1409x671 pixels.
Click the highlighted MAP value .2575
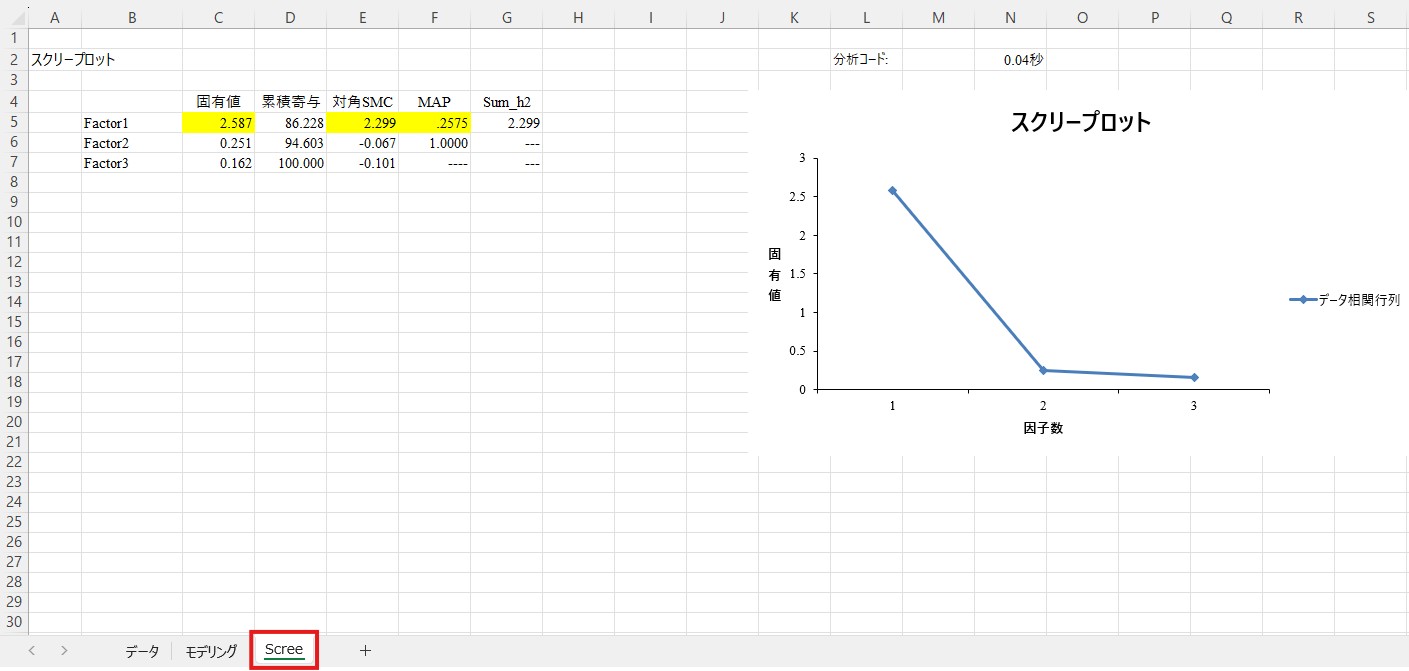tap(434, 123)
